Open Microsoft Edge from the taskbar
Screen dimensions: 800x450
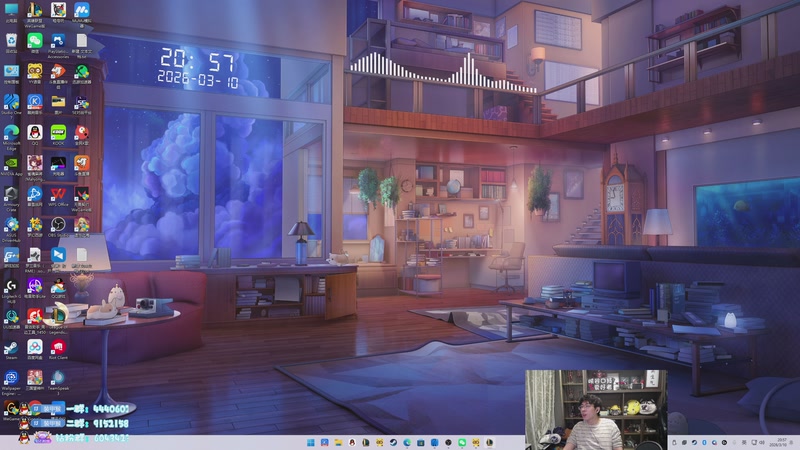pyautogui.click(x=407, y=442)
